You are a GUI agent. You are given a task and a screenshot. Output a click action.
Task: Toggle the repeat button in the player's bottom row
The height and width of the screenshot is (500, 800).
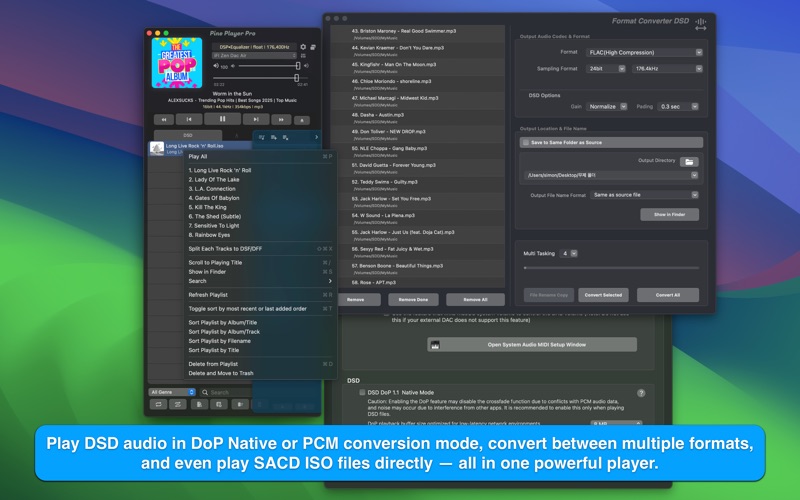pos(159,404)
